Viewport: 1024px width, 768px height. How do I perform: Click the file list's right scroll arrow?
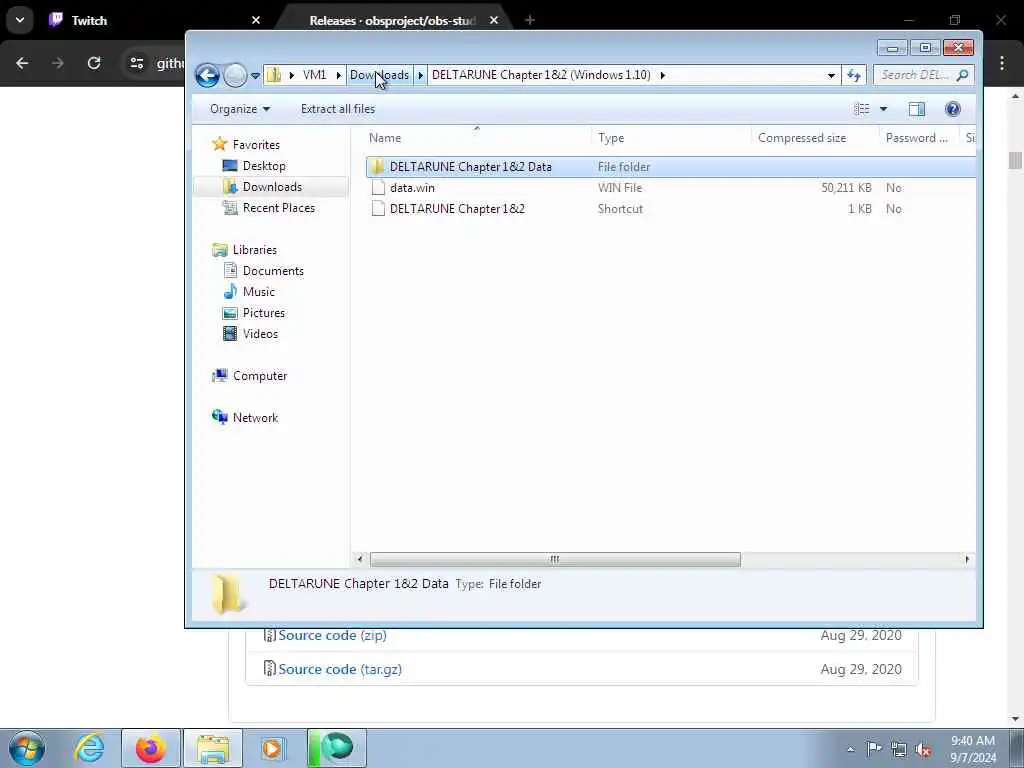967,559
